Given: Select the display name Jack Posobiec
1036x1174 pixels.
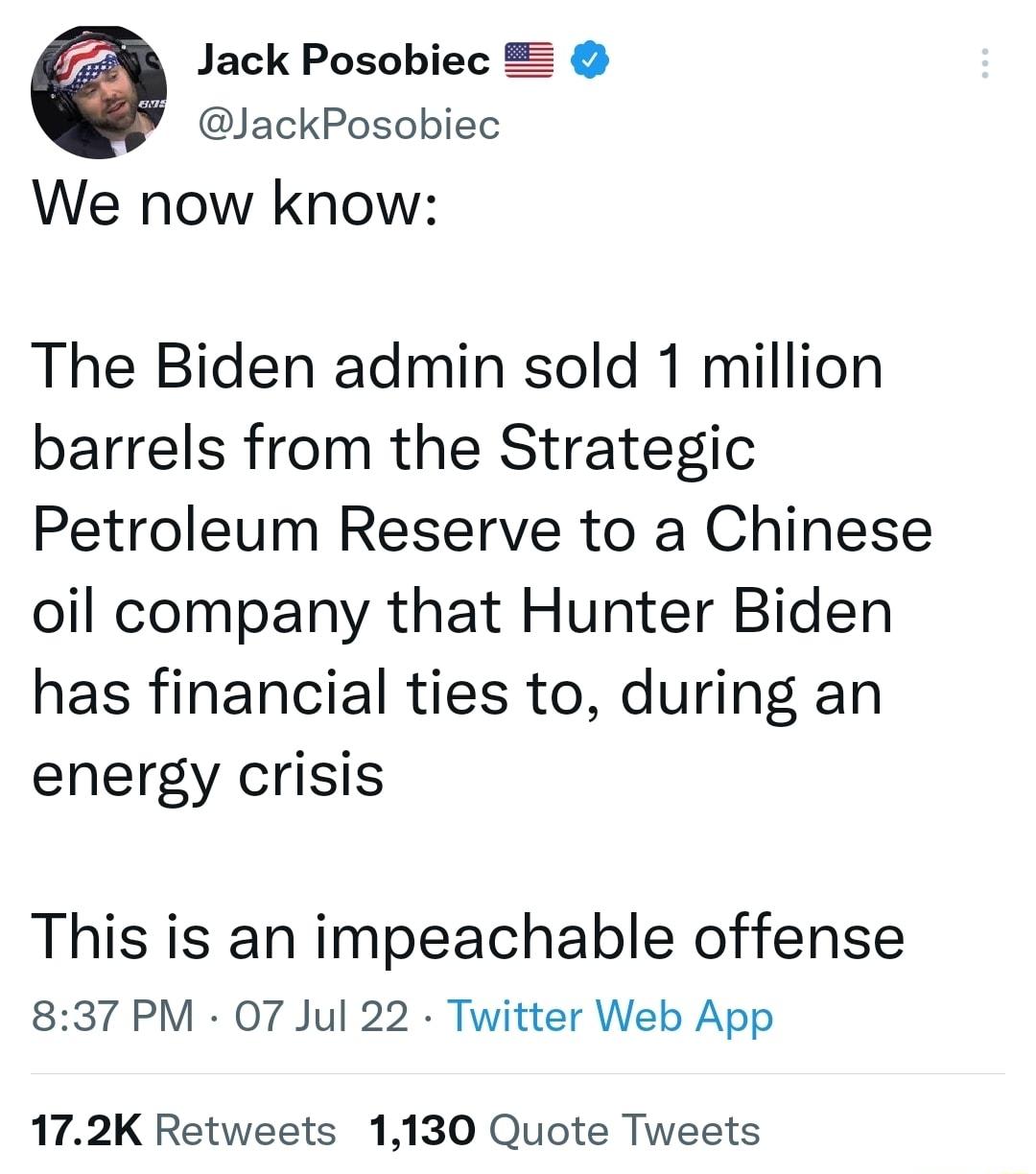Looking at the screenshot, I should [341, 59].
